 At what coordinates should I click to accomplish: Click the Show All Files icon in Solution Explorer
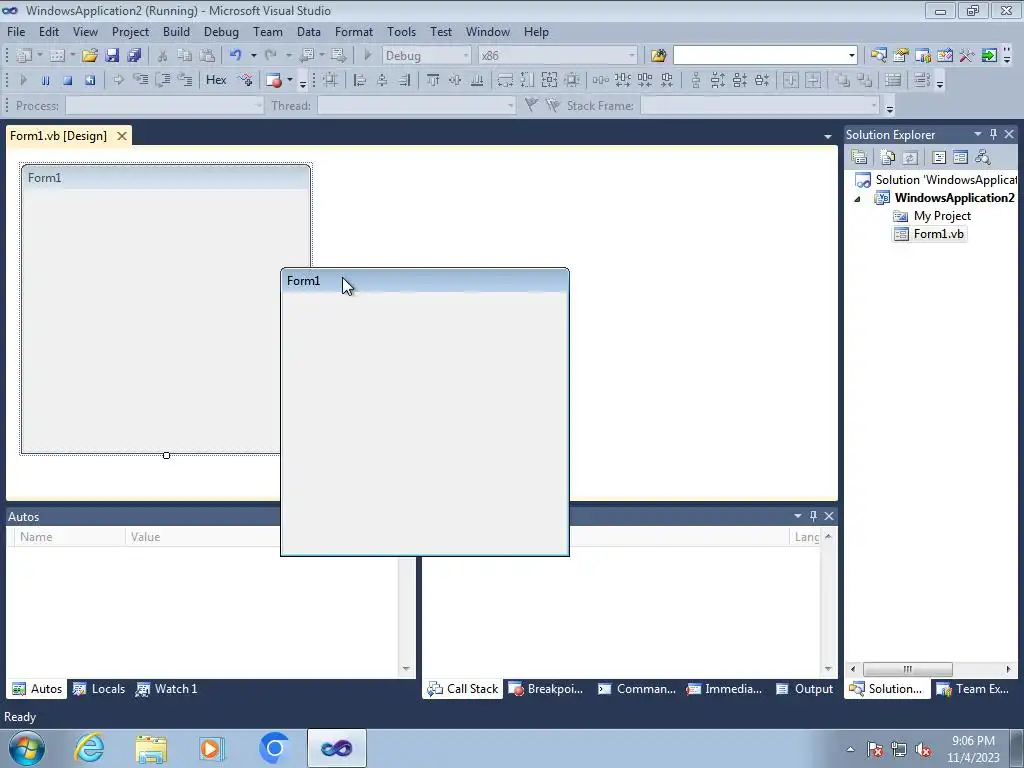point(888,157)
